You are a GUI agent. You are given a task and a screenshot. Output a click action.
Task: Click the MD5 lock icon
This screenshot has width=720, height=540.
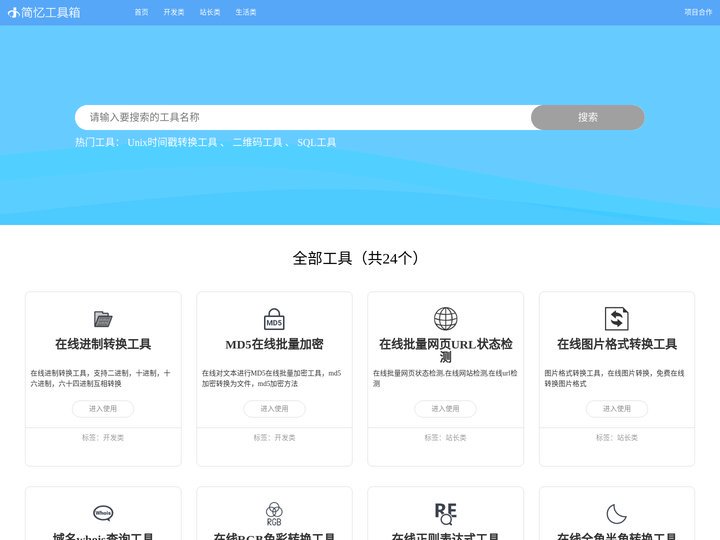(x=274, y=319)
